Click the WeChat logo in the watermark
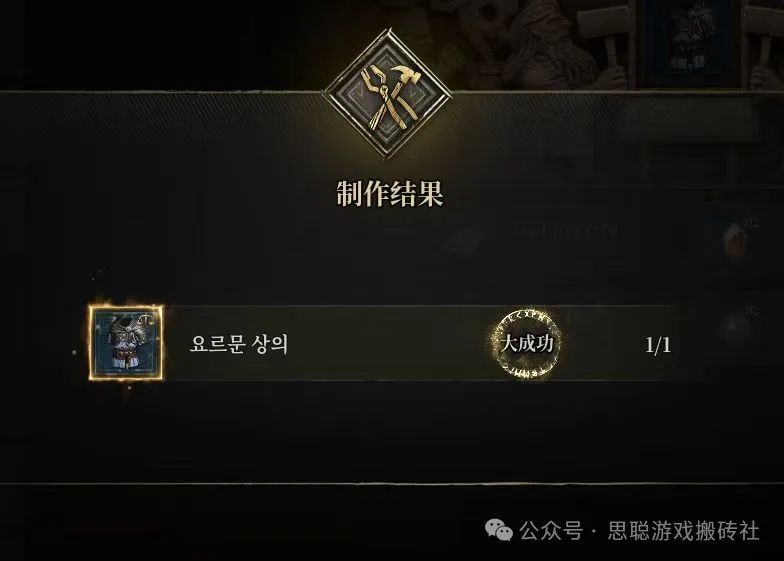Viewport: 784px width, 561px height. (x=498, y=530)
